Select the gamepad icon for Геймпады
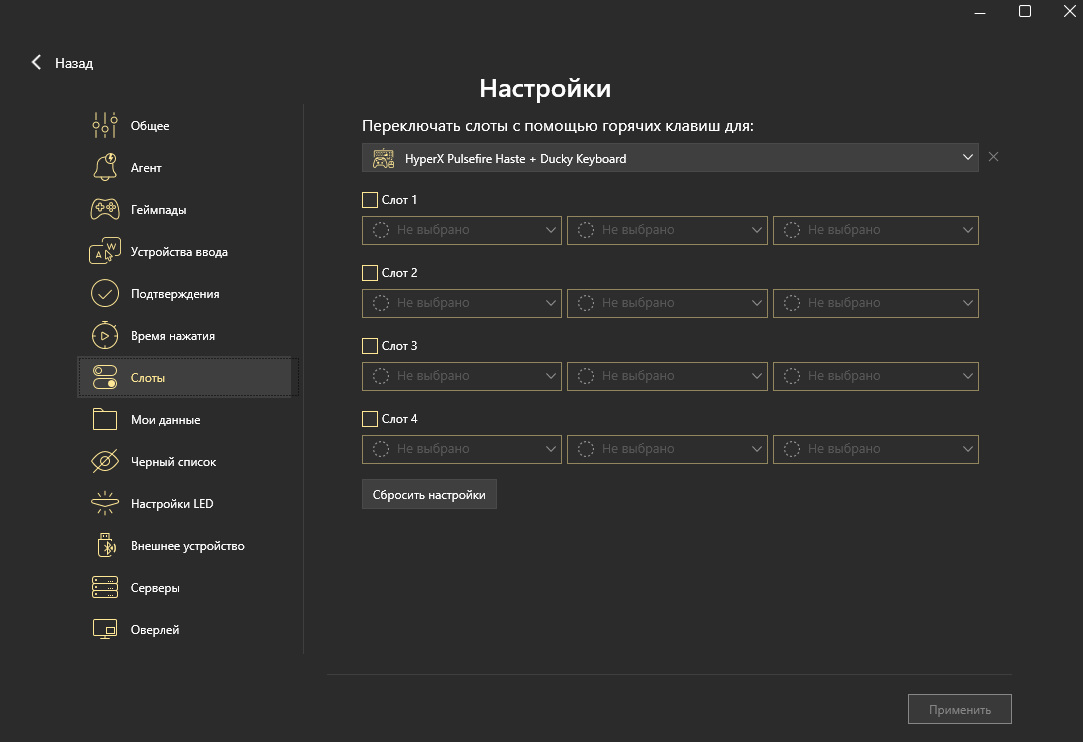Screen dimensions: 1083x742 coord(105,210)
